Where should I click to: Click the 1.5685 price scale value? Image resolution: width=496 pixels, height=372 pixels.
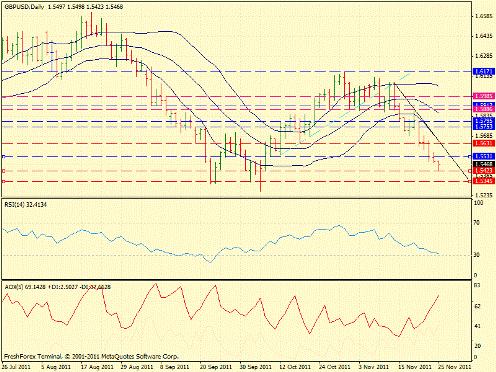click(x=484, y=136)
